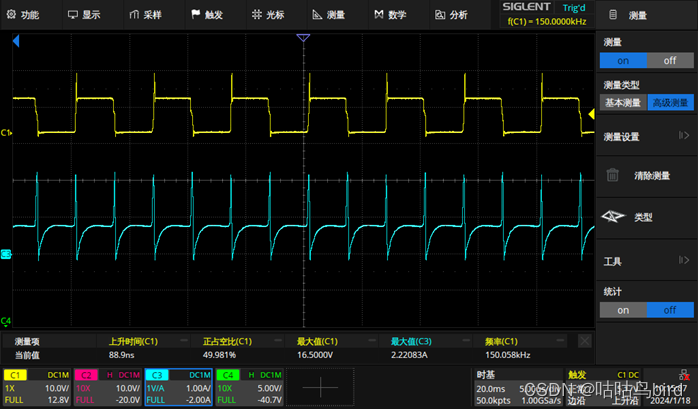Click the 清除测量 trash icon

tap(613, 175)
